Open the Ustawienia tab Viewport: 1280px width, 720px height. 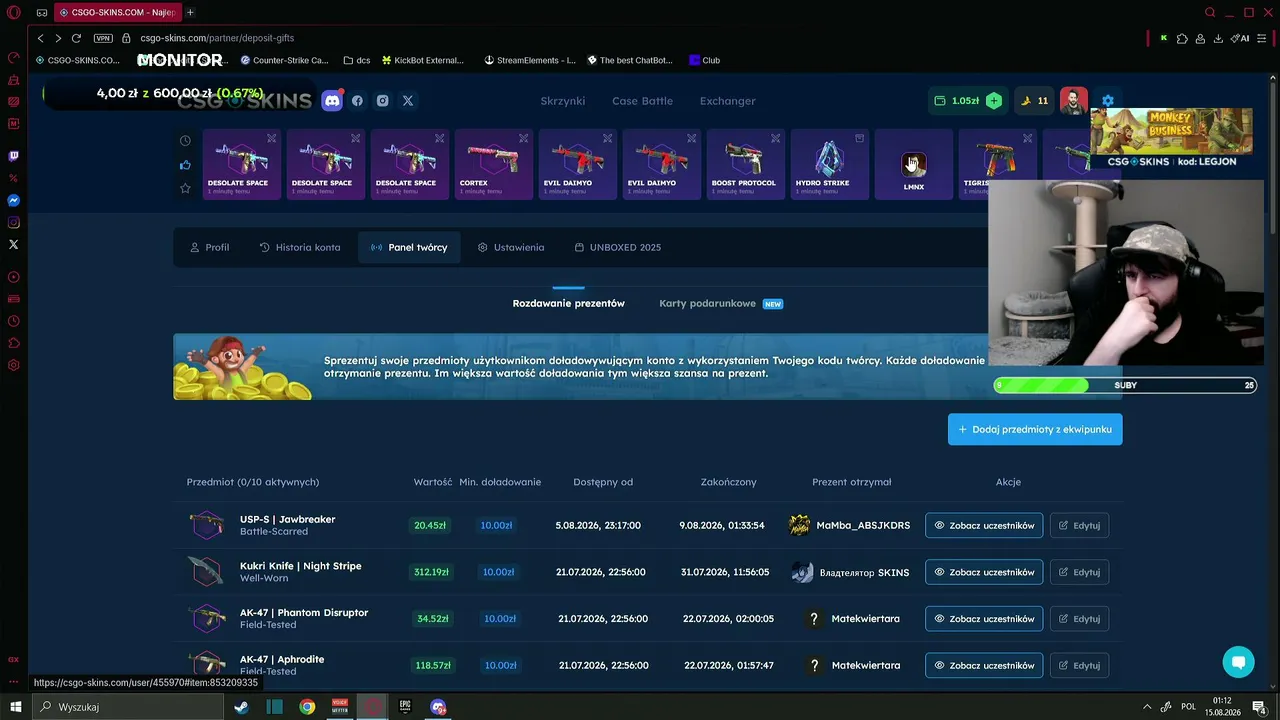511,247
